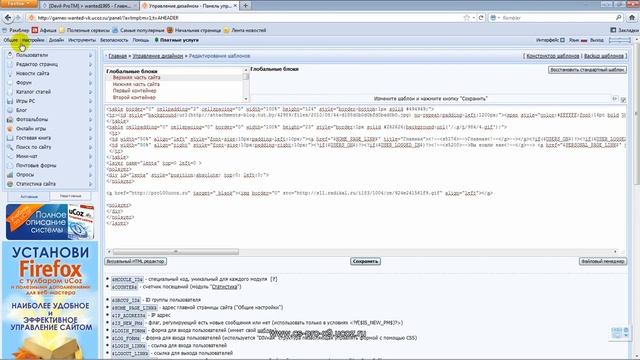Switch to the Devil-ProTM browser tab
Image resolution: width=640 pixels, height=360 pixels.
point(89,6)
